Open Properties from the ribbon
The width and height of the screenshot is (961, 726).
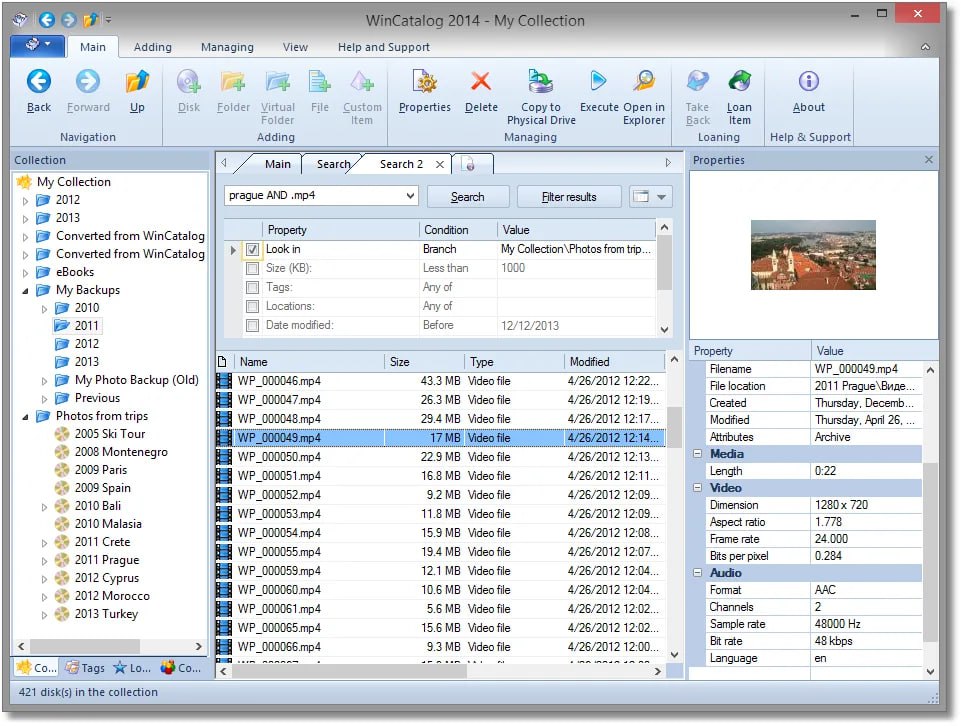[x=425, y=83]
